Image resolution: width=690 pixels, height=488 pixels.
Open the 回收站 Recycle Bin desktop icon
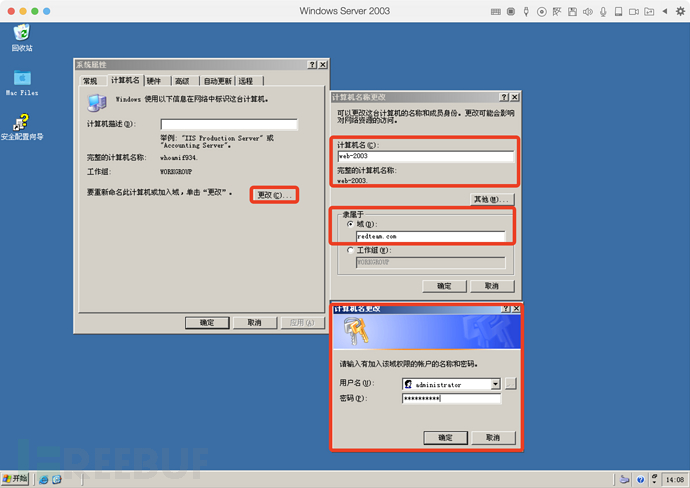[22, 38]
